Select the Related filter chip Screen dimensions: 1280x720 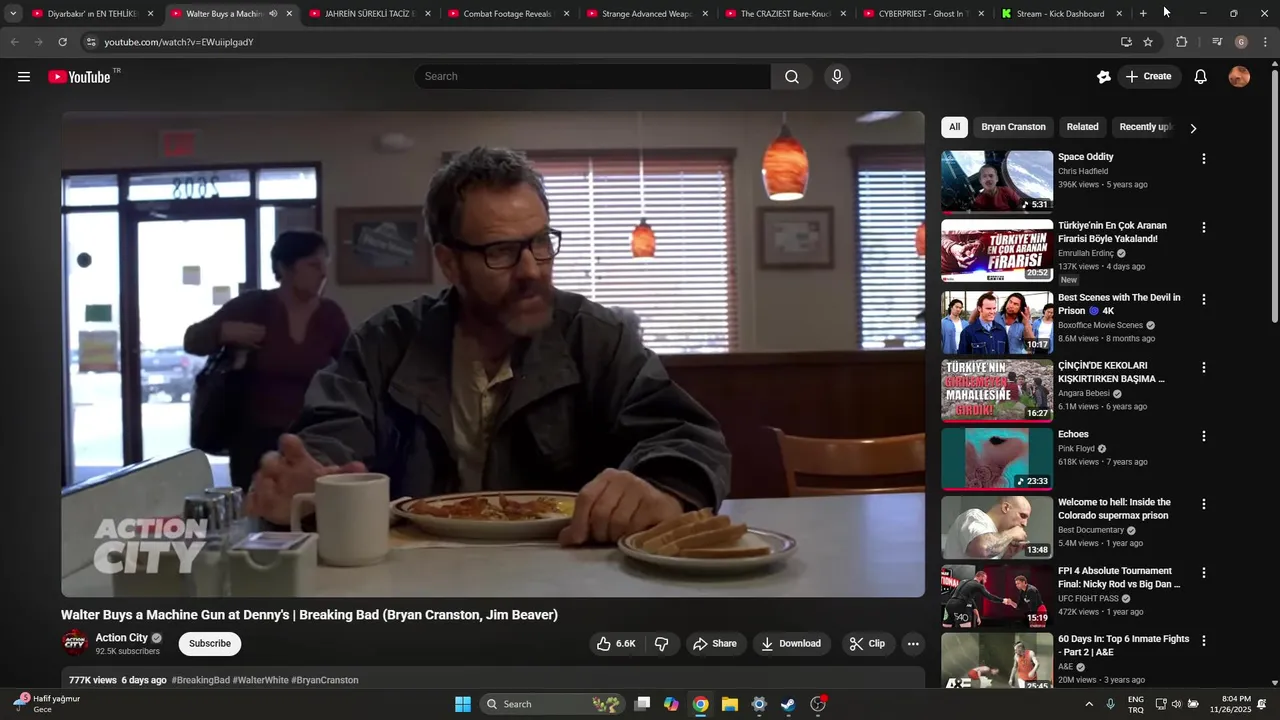click(x=1082, y=127)
